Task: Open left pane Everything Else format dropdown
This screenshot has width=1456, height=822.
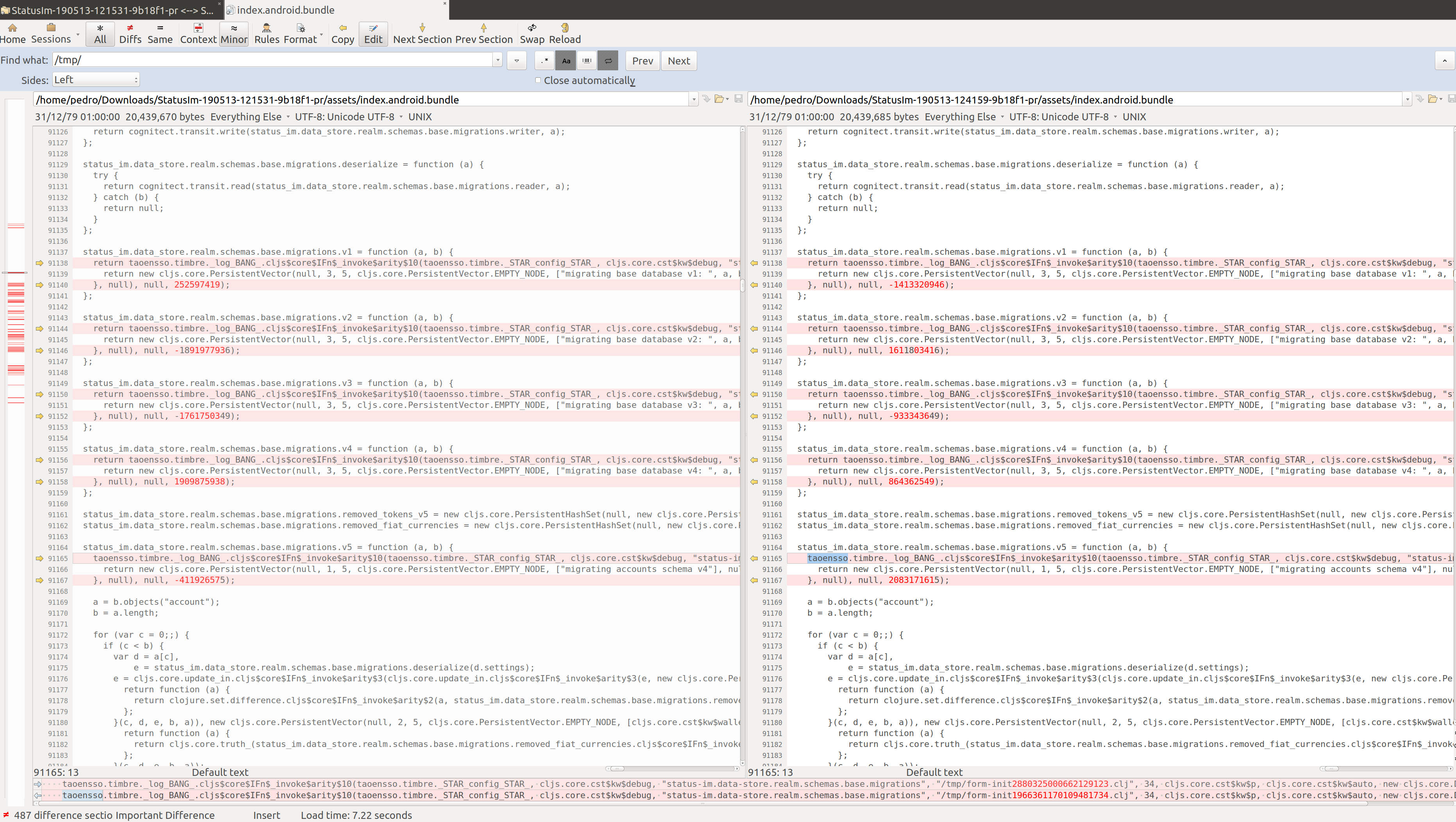Action: coord(250,116)
